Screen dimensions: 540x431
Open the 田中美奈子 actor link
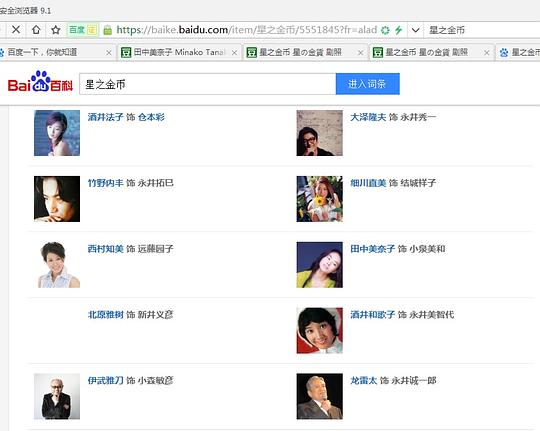372,249
